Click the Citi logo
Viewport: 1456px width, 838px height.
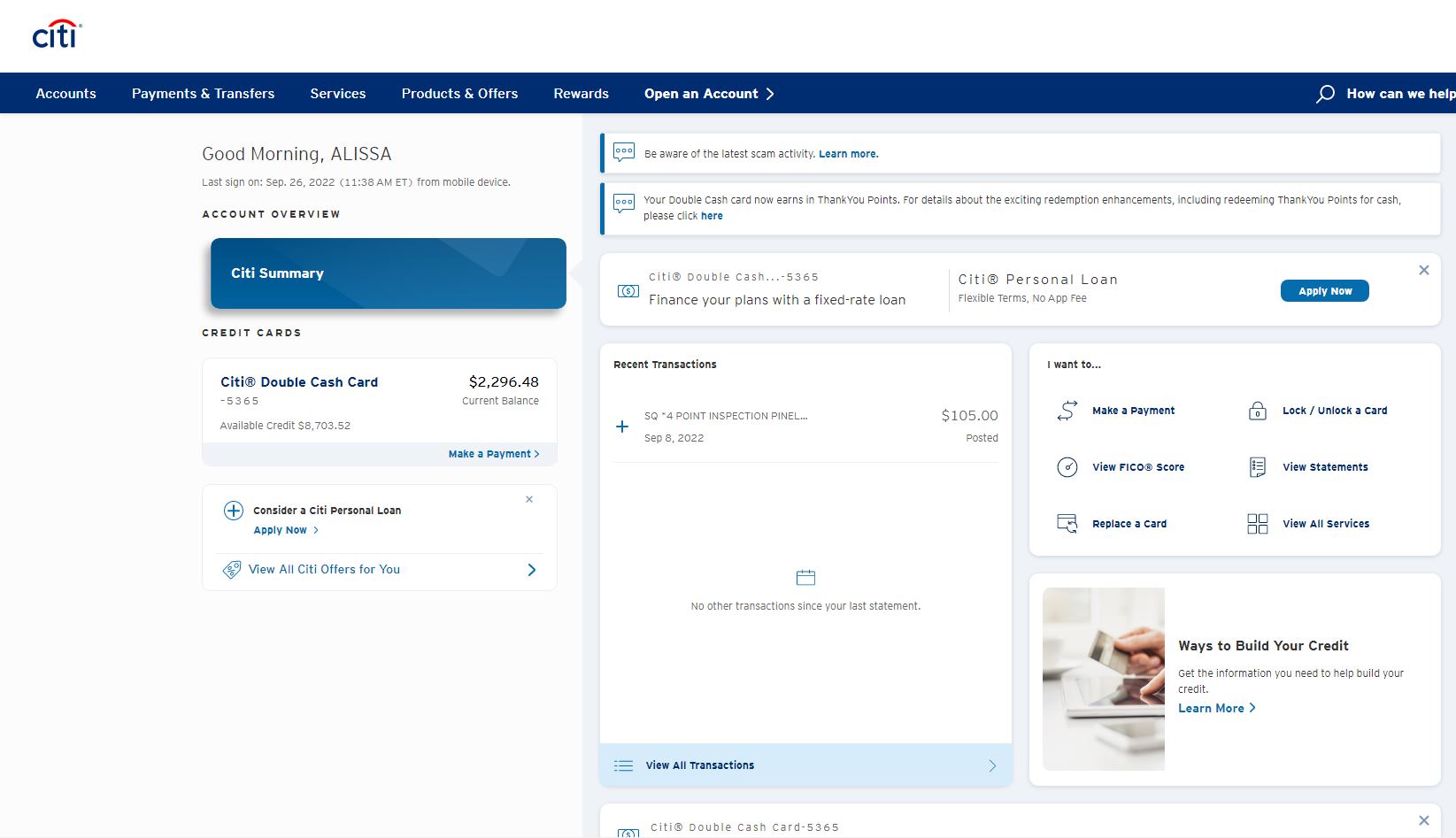click(57, 35)
